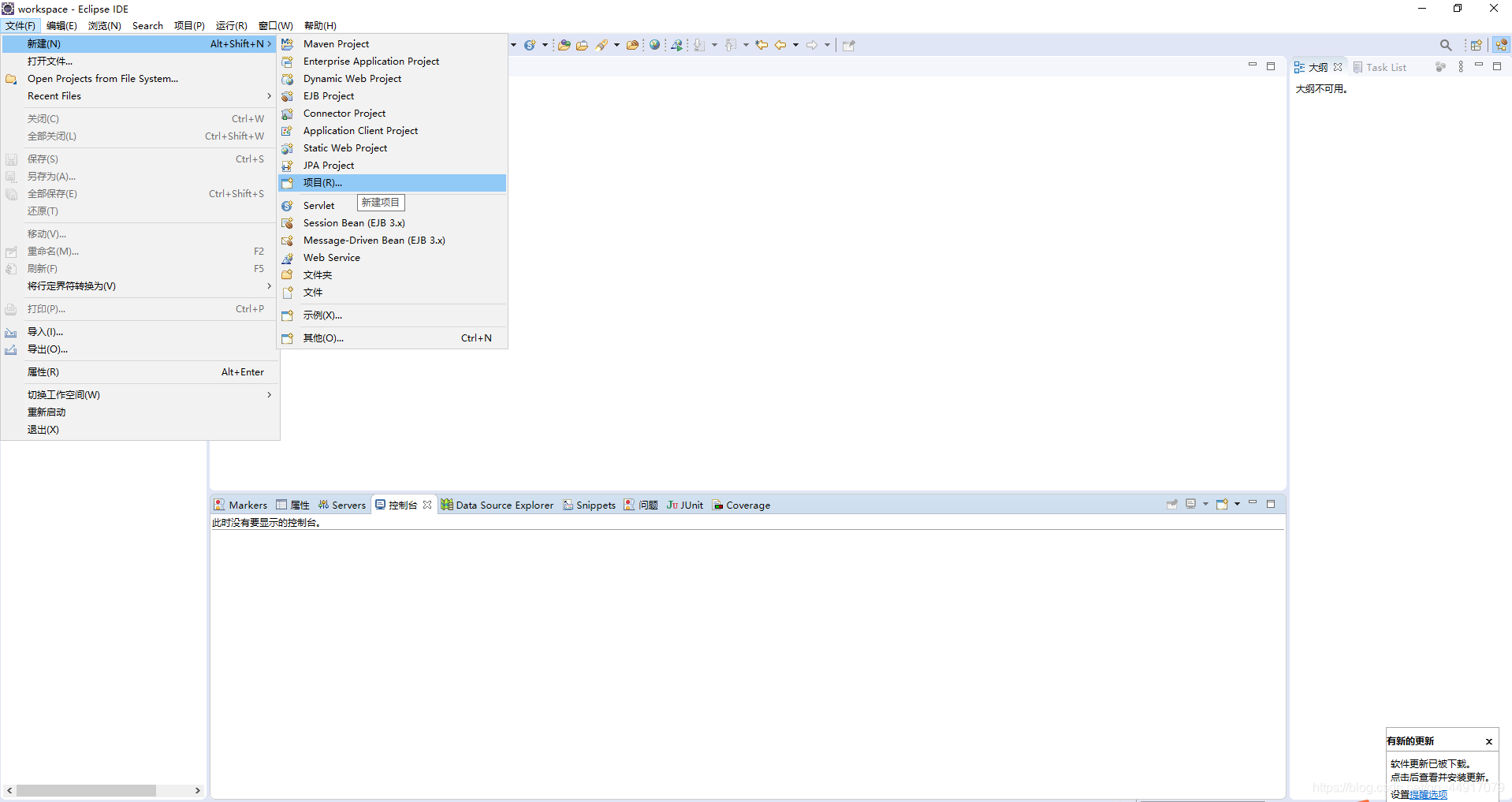Maximize the editor area
The width and height of the screenshot is (1512, 802).
tap(1271, 66)
